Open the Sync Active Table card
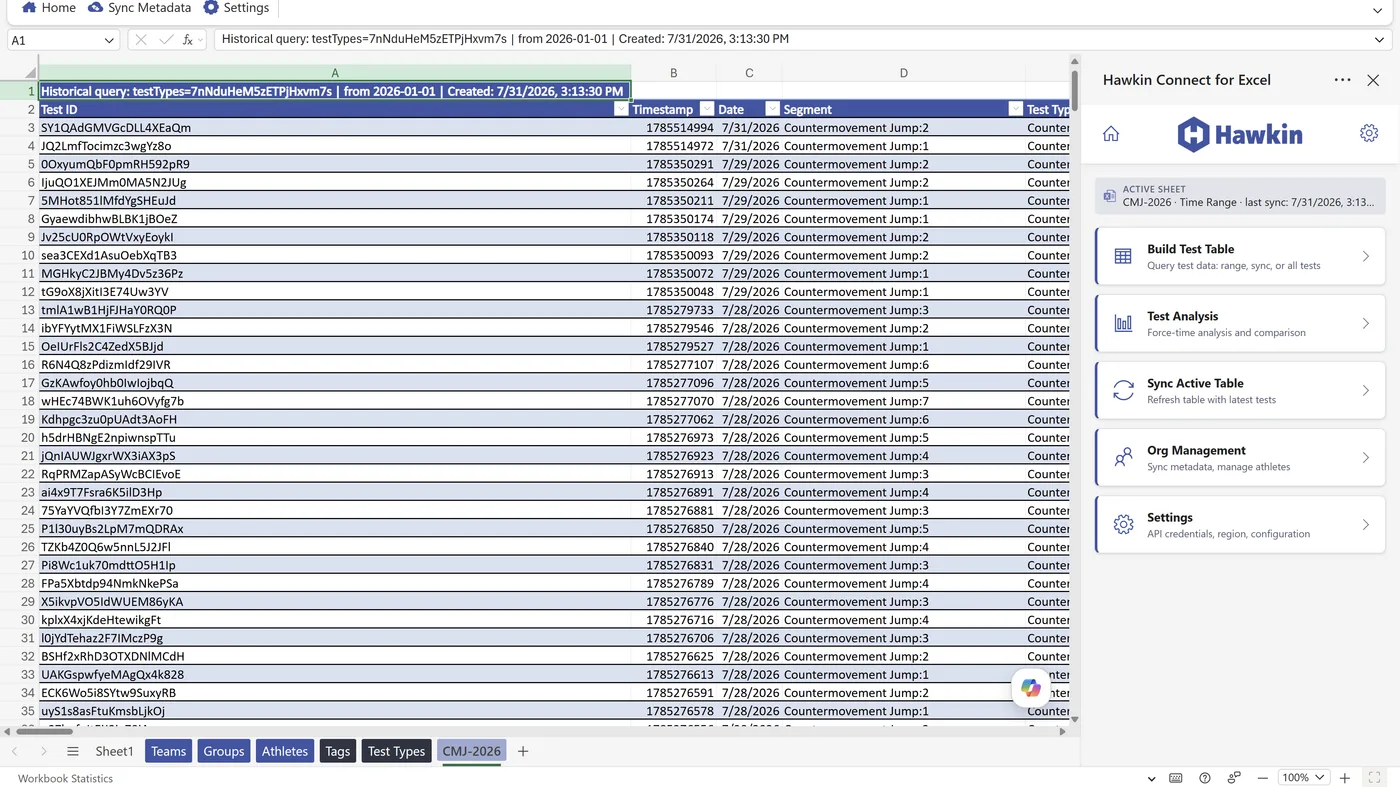The height and width of the screenshot is (787, 1400). pos(1240,390)
